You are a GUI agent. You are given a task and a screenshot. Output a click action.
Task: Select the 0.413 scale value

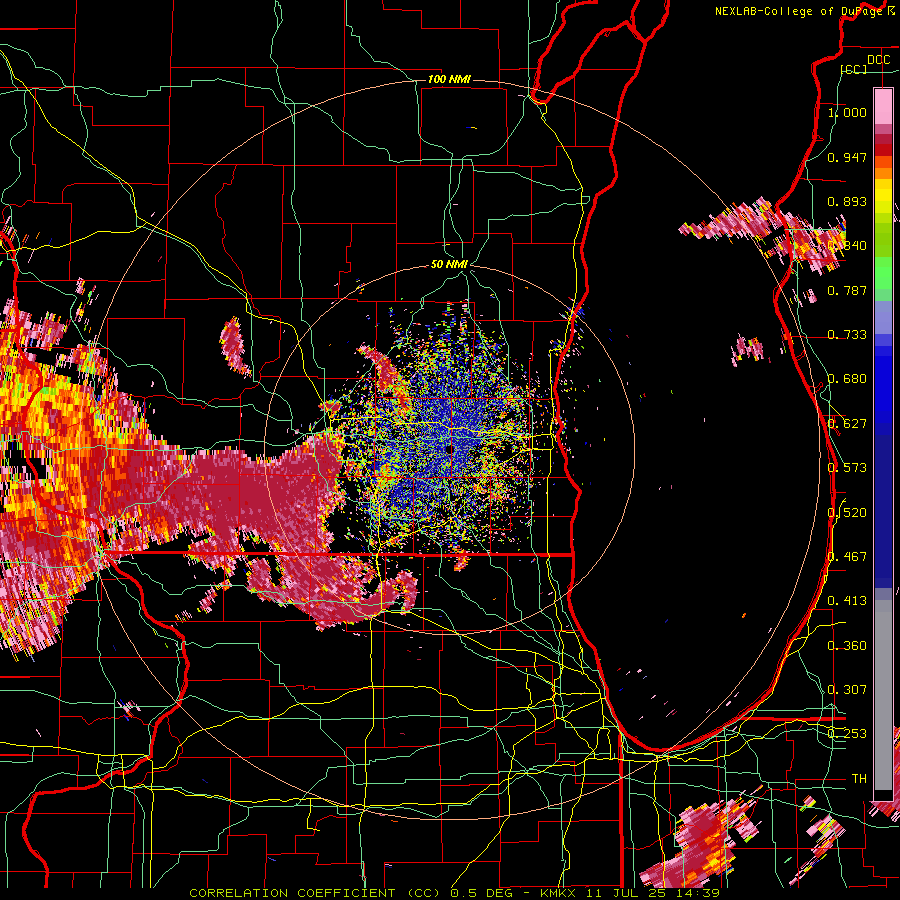tap(847, 601)
